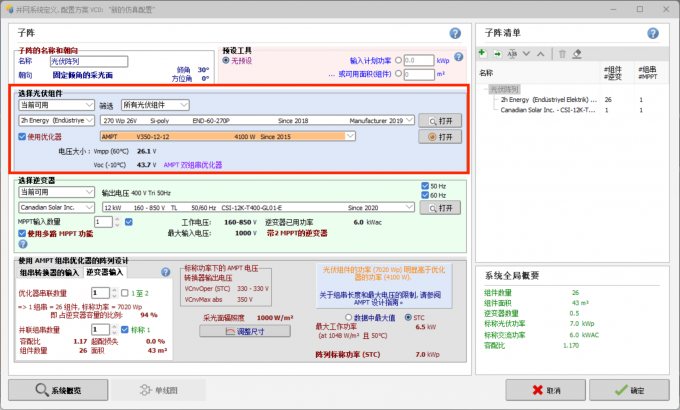Screen dimensions: 680x410
Task: Select 光伏阵列 tree node in list
Action: click(x=503, y=89)
